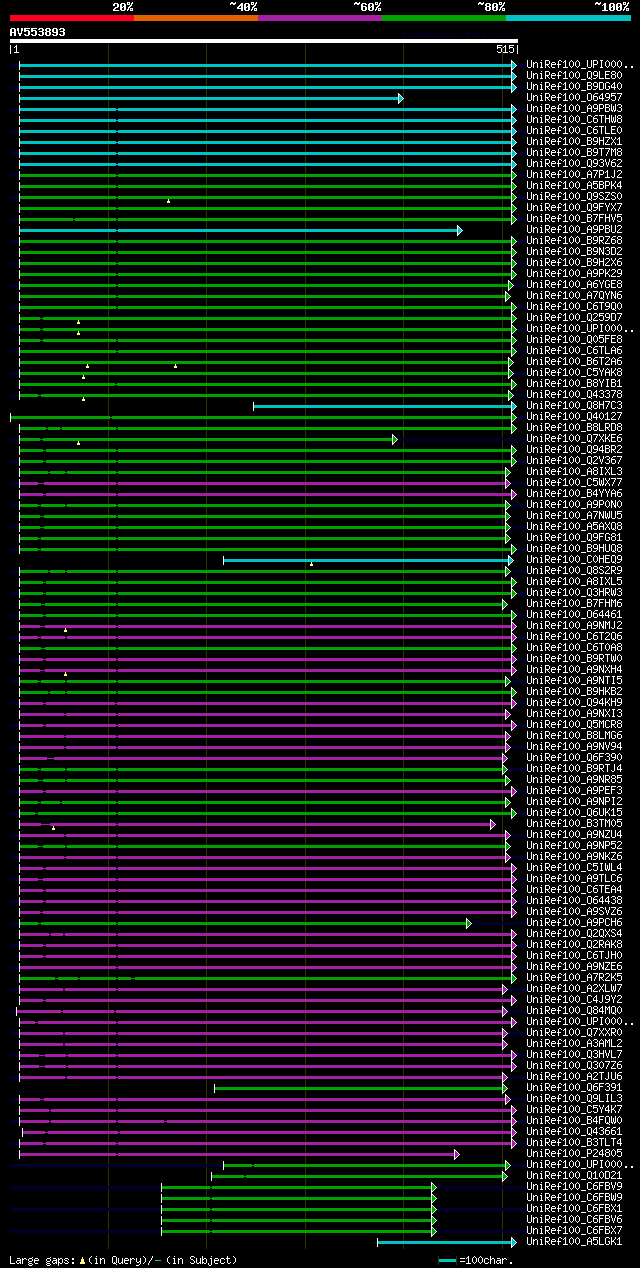Click the green ~80% identity legend bar
The width and height of the screenshot is (640, 1268).
[x=443, y=18]
